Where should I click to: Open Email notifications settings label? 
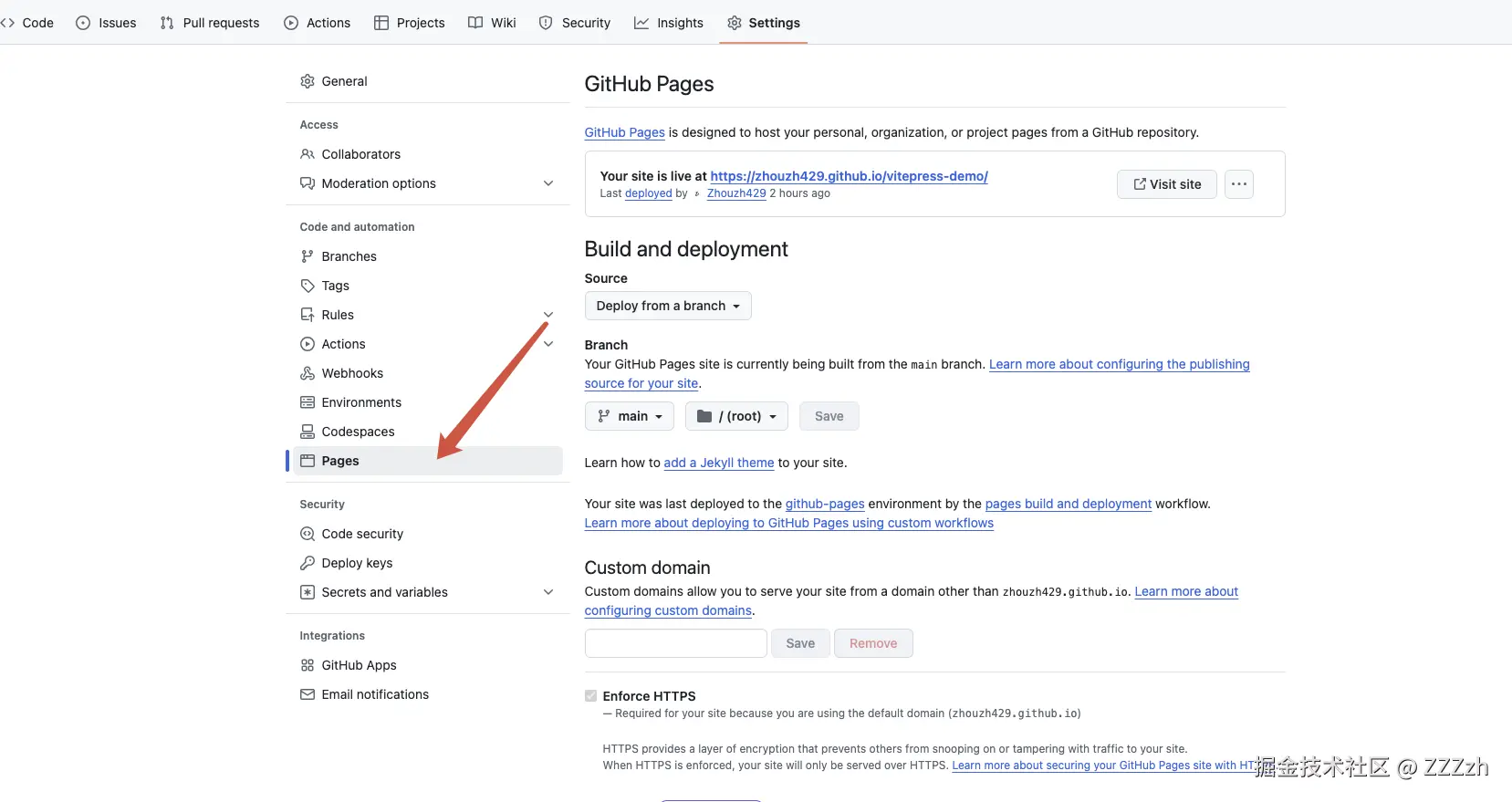375,694
